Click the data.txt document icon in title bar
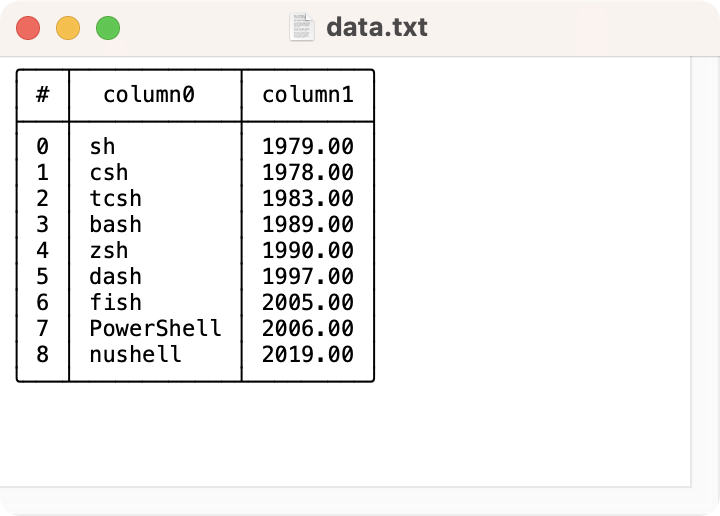 [302, 27]
